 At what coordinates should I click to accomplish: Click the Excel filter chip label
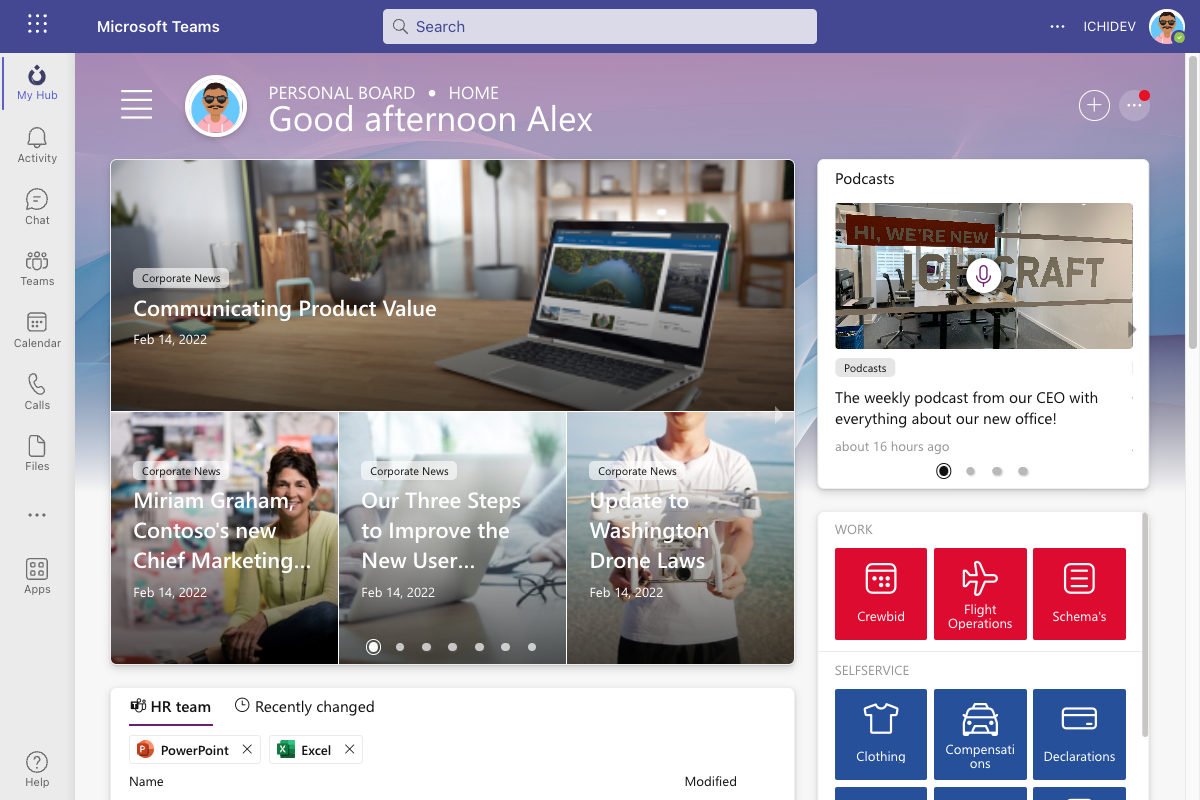(x=316, y=750)
